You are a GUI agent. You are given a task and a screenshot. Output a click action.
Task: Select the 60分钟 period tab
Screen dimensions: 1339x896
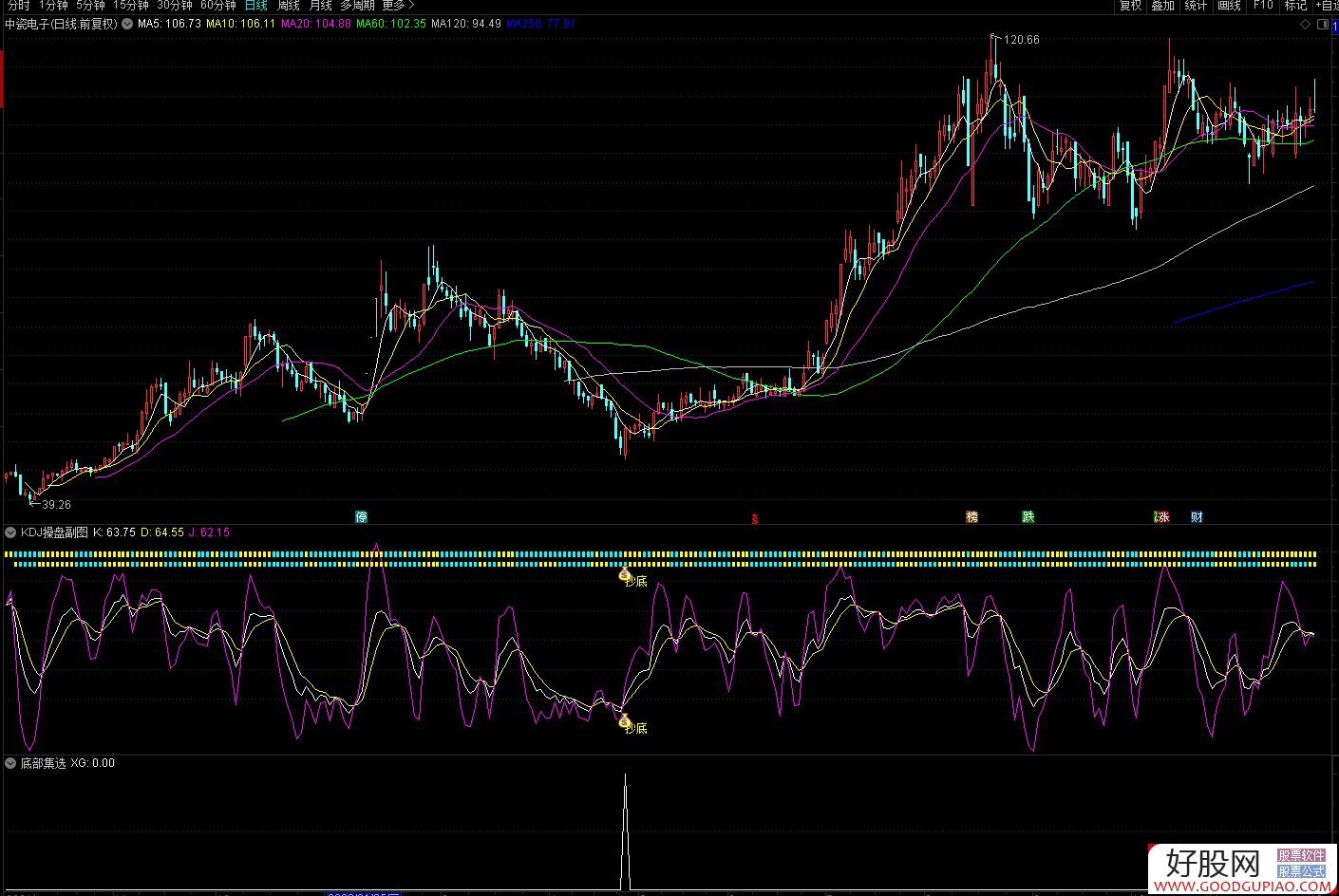[x=218, y=5]
